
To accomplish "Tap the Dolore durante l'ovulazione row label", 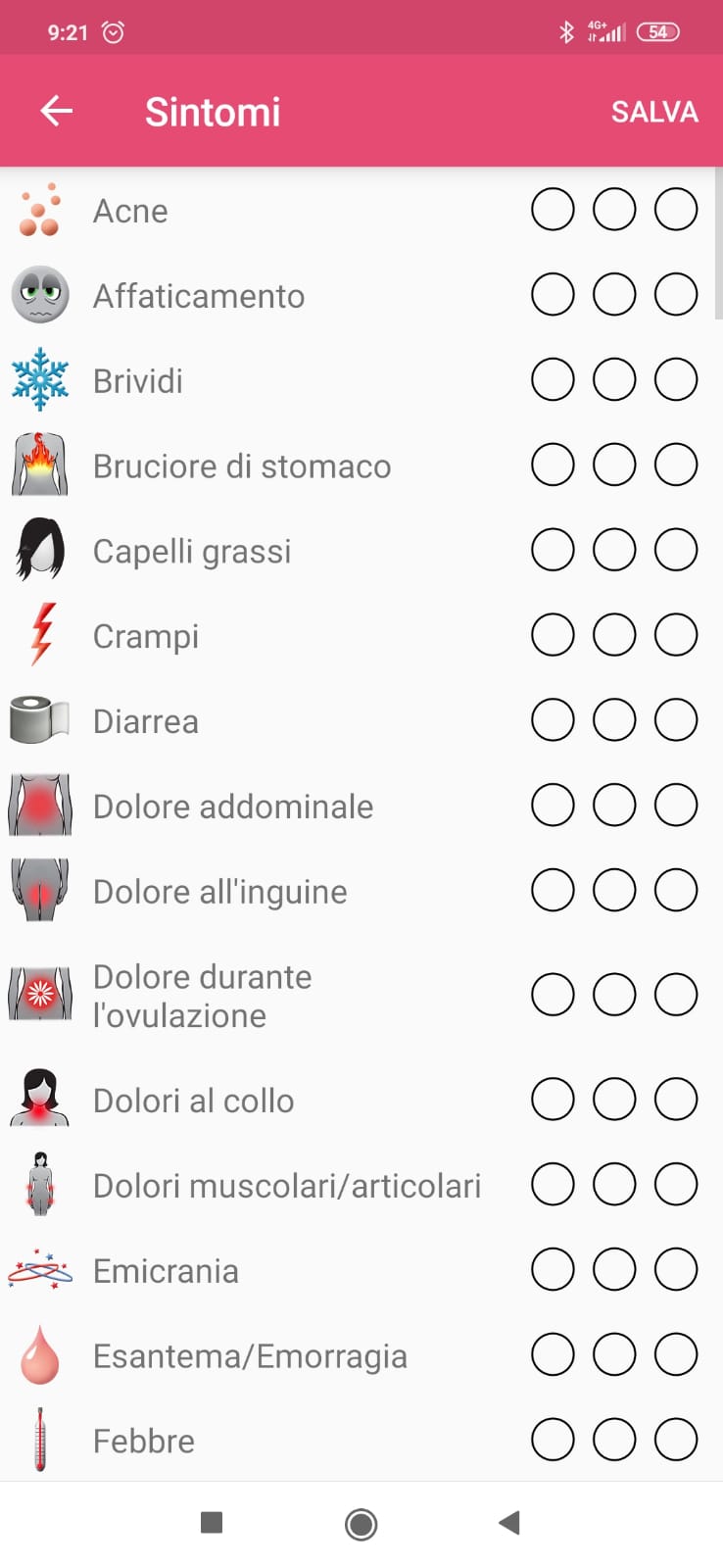I will tap(203, 996).
